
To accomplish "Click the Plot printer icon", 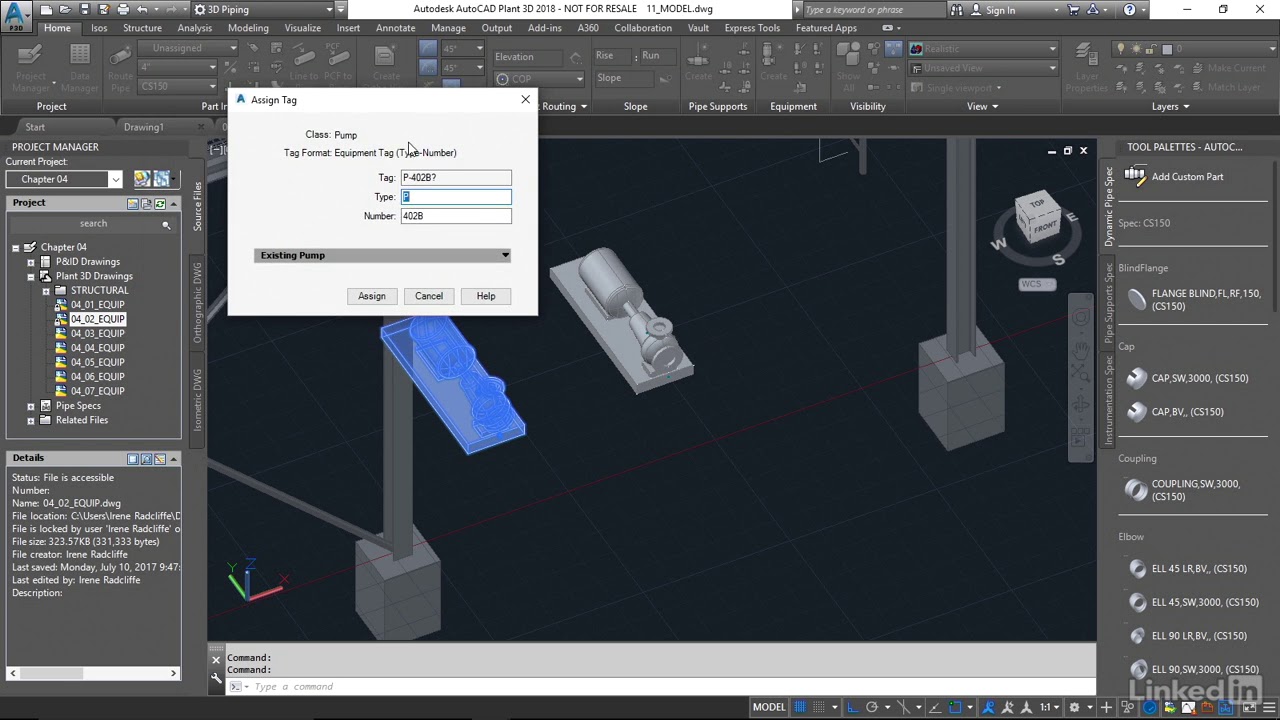I will pyautogui.click(x=123, y=9).
